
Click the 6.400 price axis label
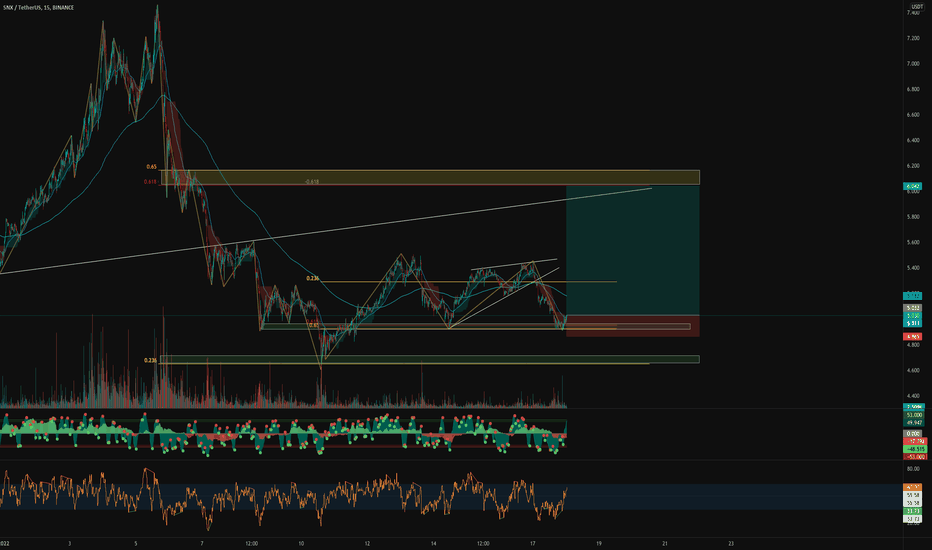(x=913, y=140)
